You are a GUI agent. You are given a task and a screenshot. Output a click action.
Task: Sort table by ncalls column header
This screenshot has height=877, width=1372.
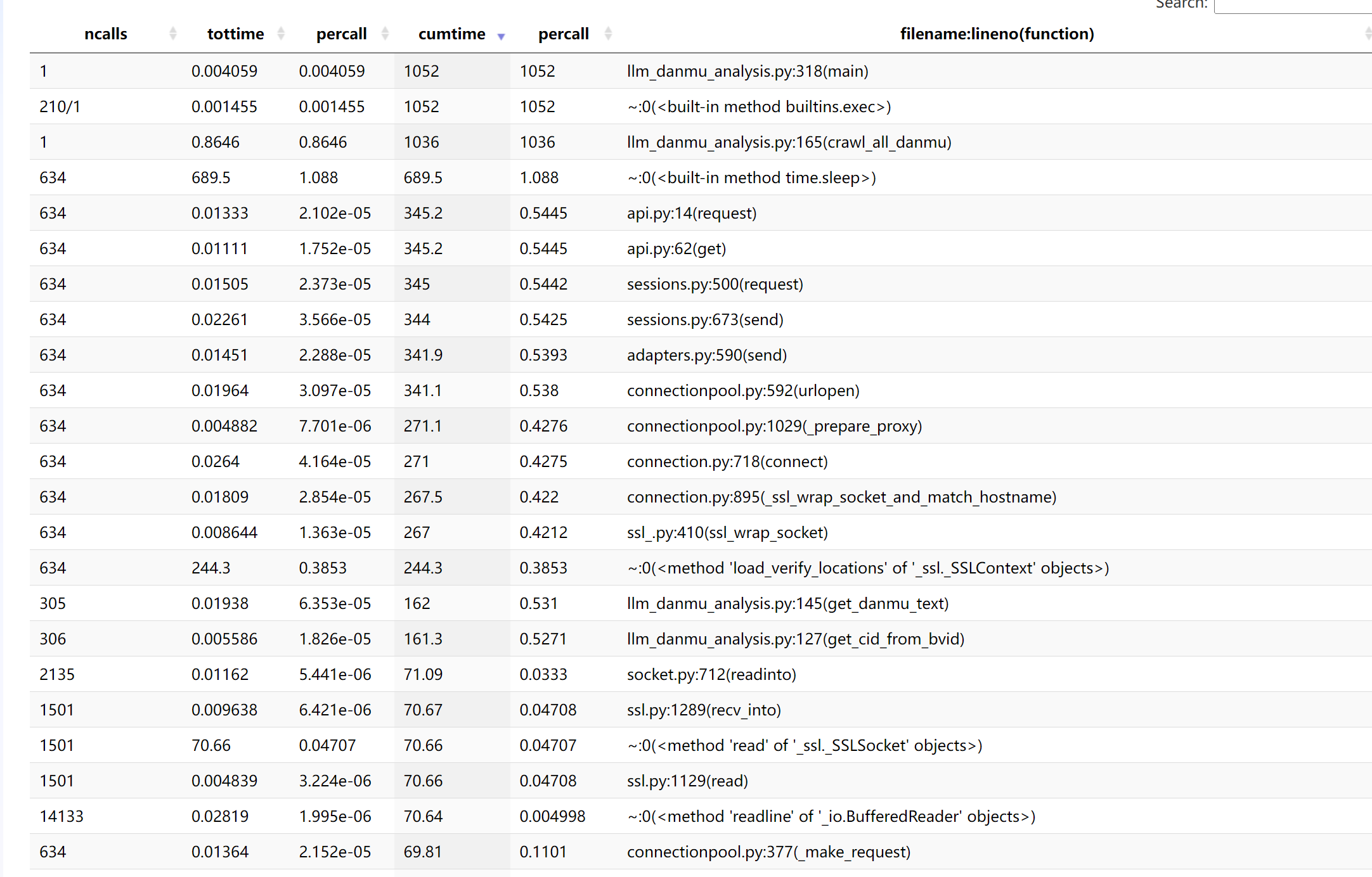(x=106, y=34)
